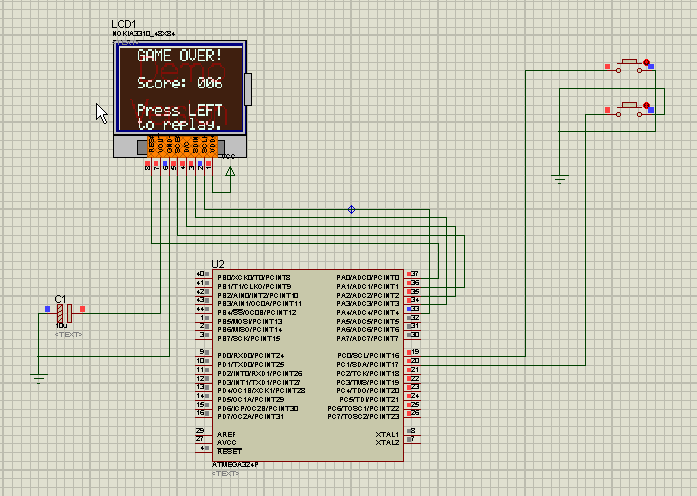The height and width of the screenshot is (496, 697).
Task: Click the Press LEFT line on LCD
Action: point(180,110)
